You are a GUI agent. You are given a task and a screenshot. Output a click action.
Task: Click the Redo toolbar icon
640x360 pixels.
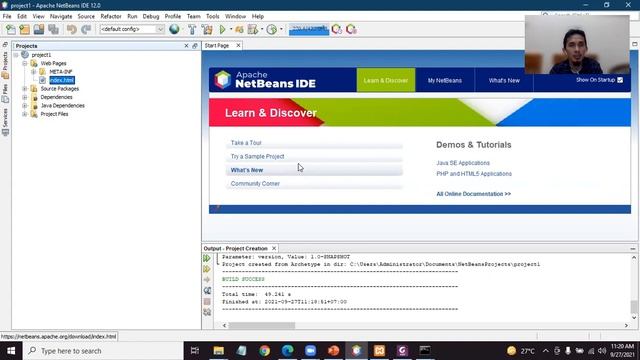(x=86, y=29)
